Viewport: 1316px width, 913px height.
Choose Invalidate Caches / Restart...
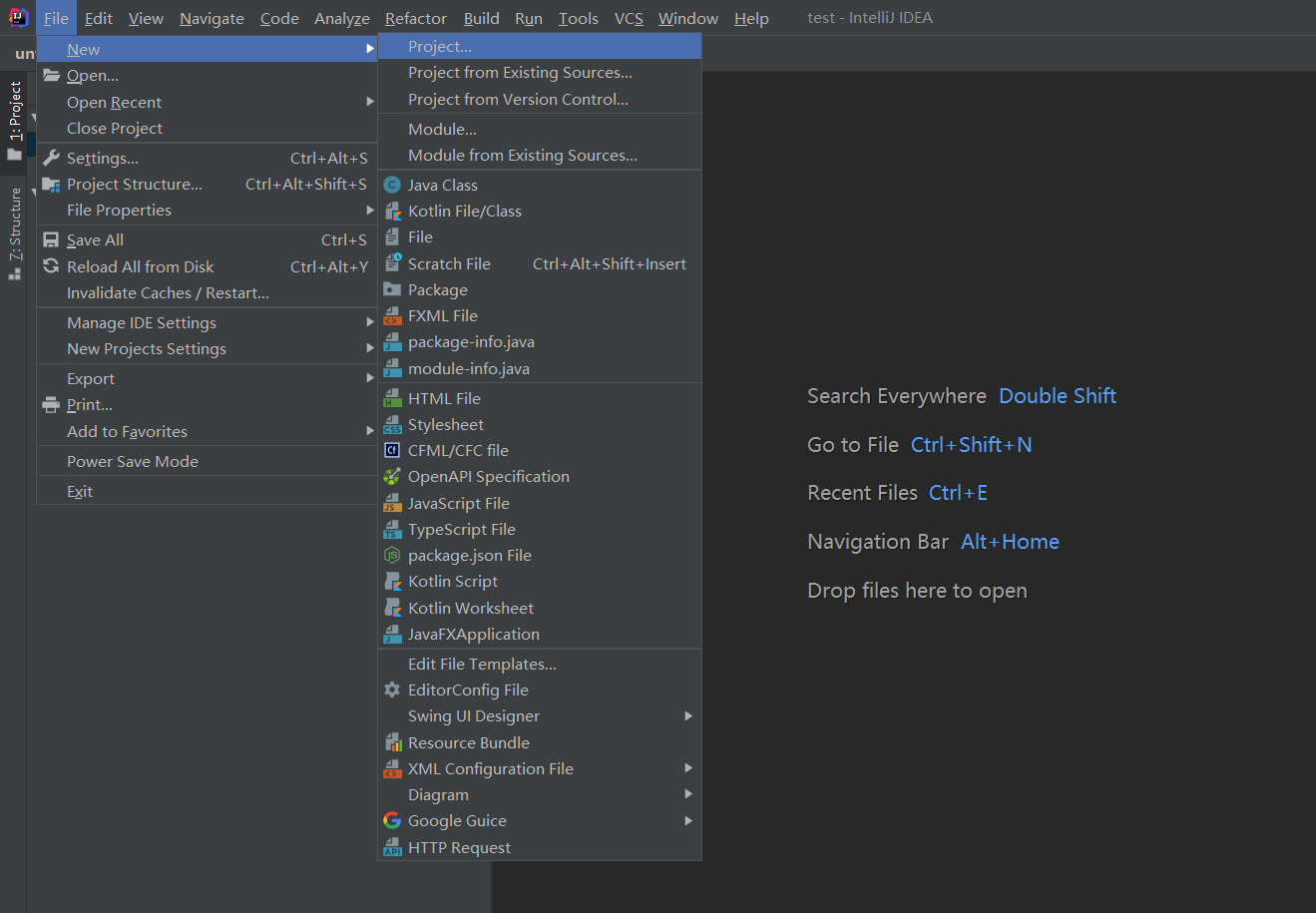(207, 293)
